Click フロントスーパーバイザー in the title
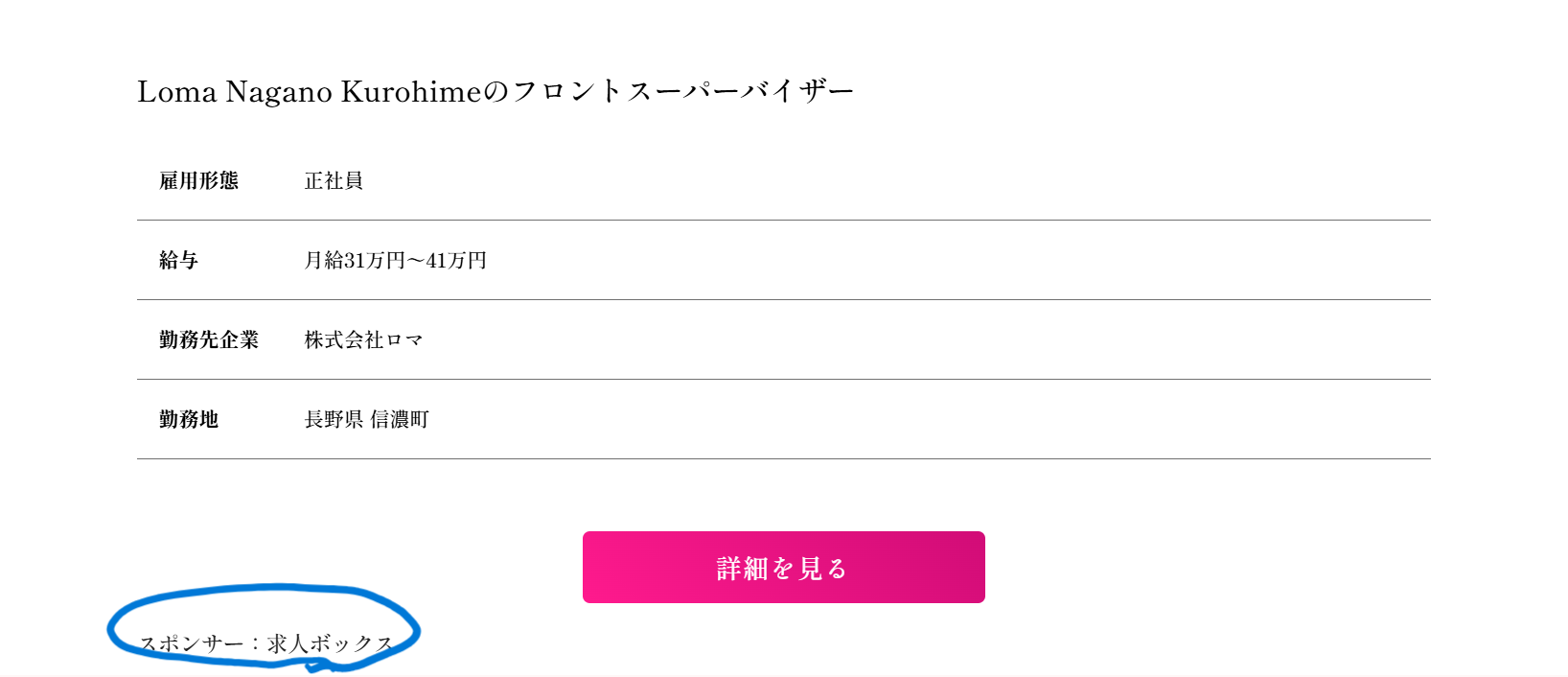 click(682, 91)
